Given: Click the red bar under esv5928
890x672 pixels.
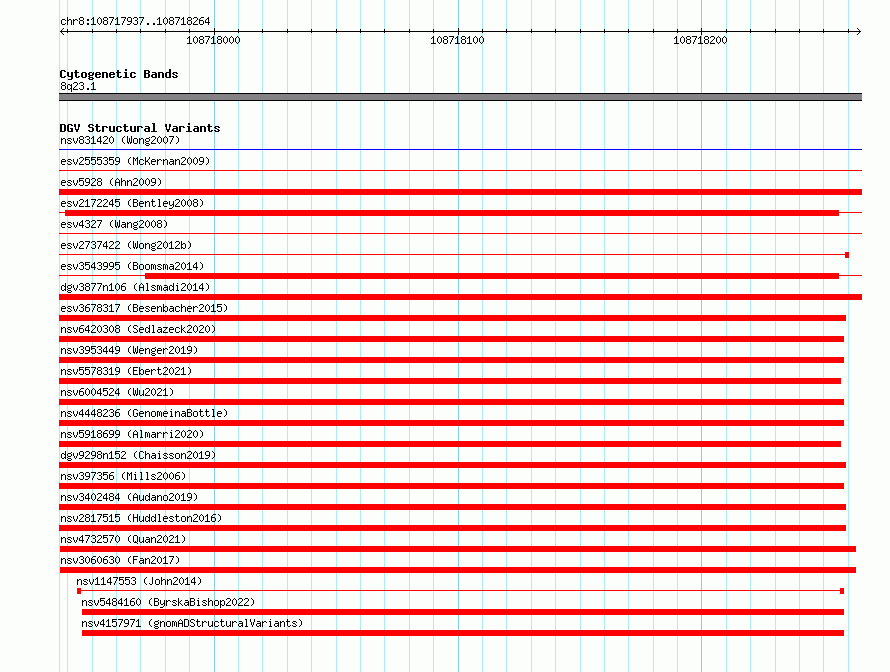Looking at the screenshot, I should point(460,192).
